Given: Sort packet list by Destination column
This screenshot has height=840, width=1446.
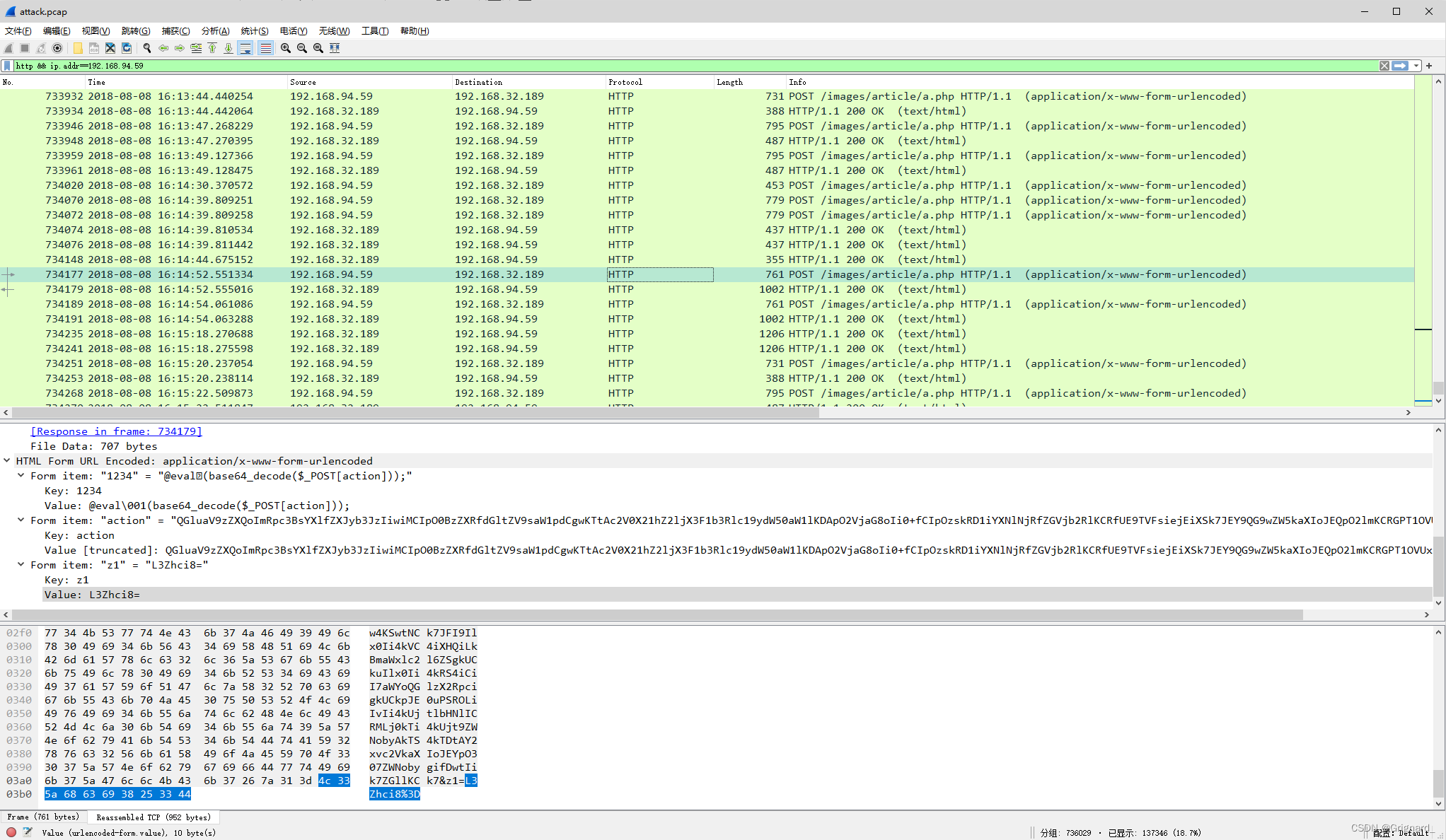Looking at the screenshot, I should pyautogui.click(x=529, y=82).
